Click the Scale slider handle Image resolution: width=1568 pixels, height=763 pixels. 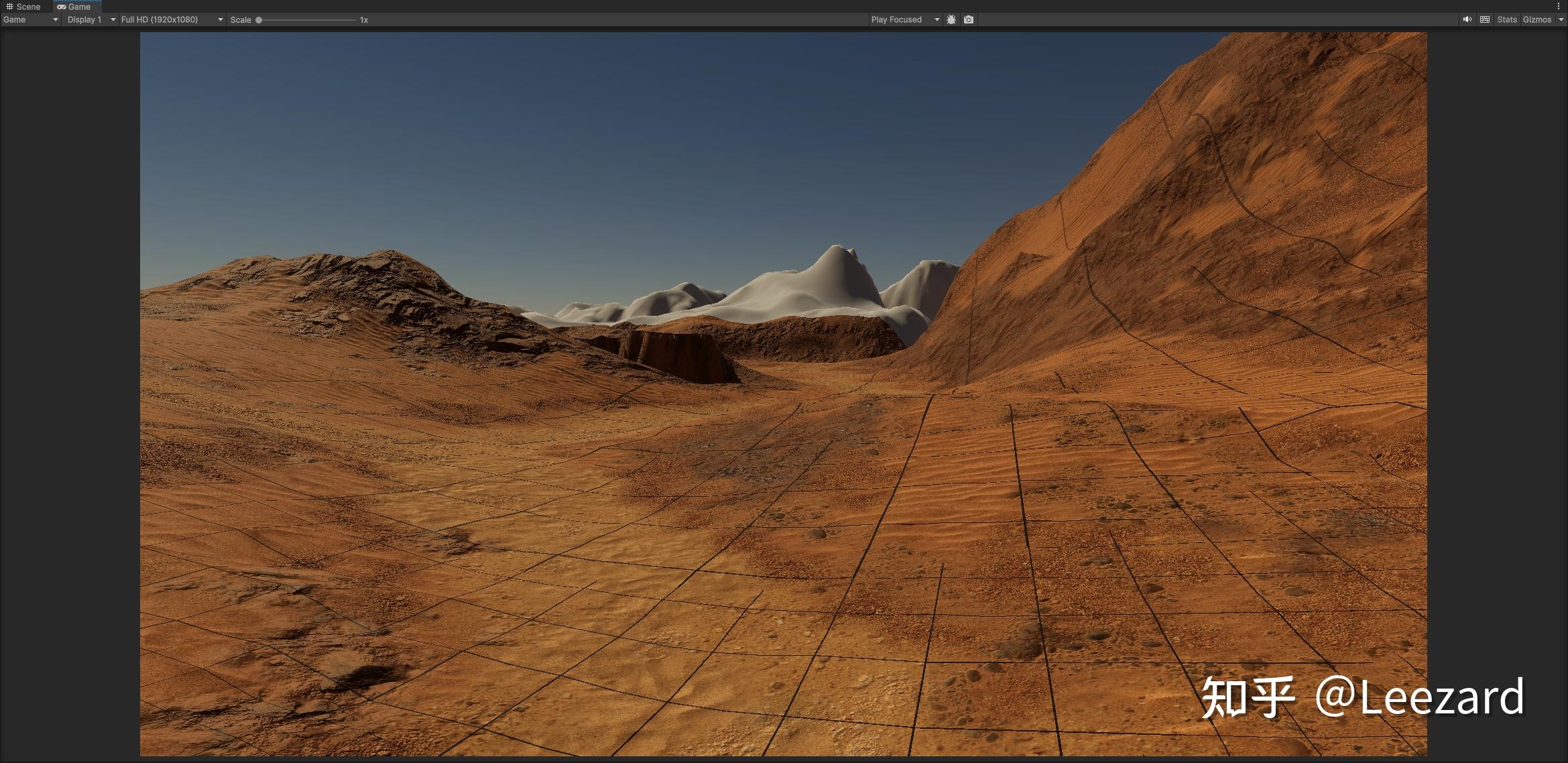pos(259,19)
